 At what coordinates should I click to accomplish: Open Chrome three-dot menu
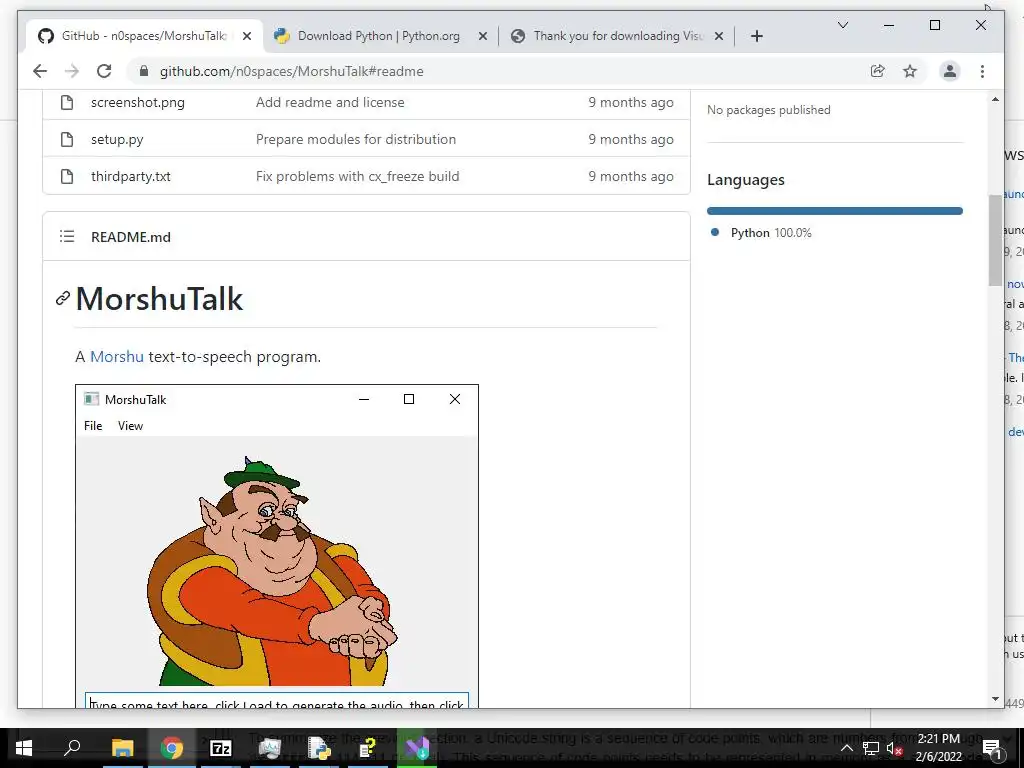(982, 71)
